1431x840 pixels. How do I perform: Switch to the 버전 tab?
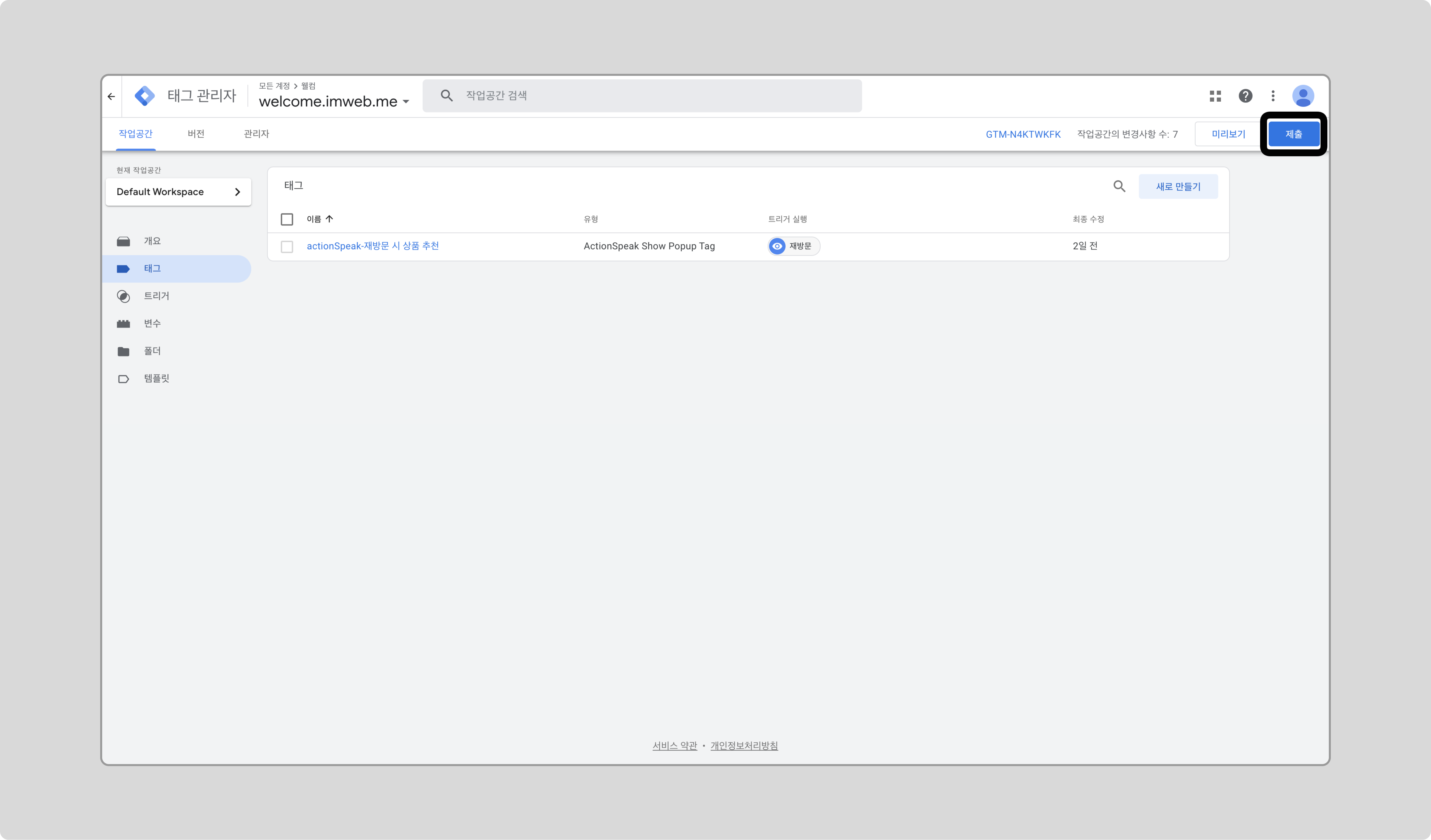click(x=196, y=133)
